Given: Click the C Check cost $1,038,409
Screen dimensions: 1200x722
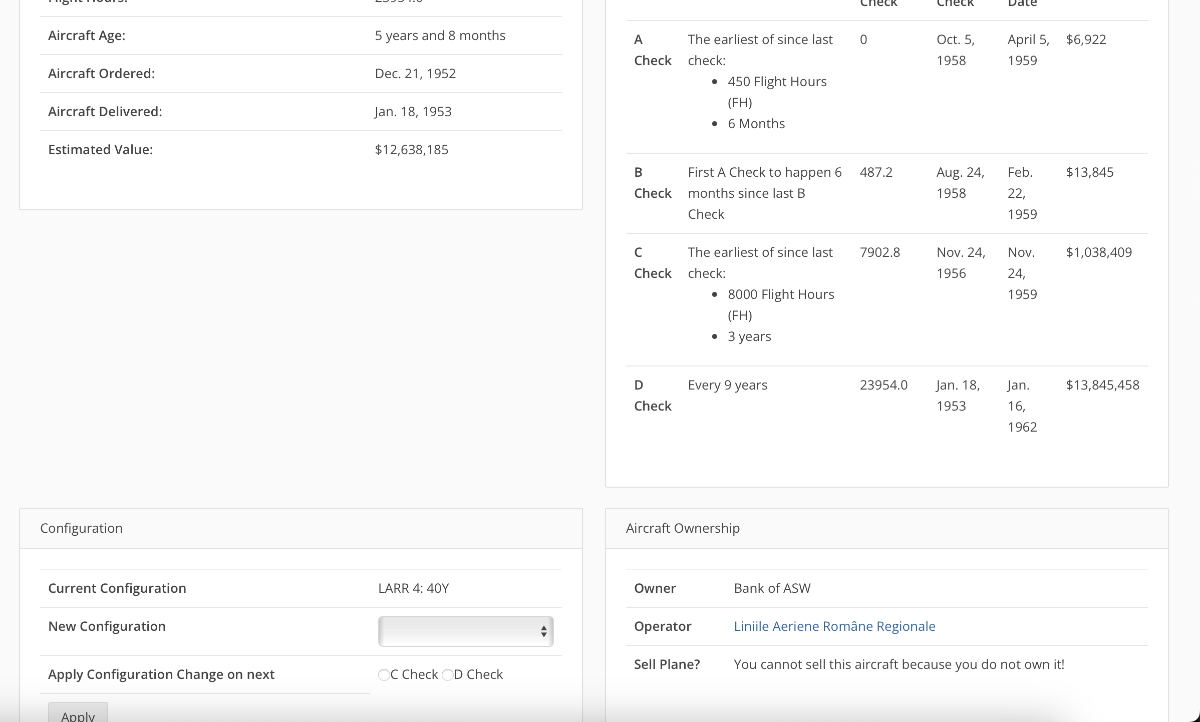Looking at the screenshot, I should [x=1098, y=253].
